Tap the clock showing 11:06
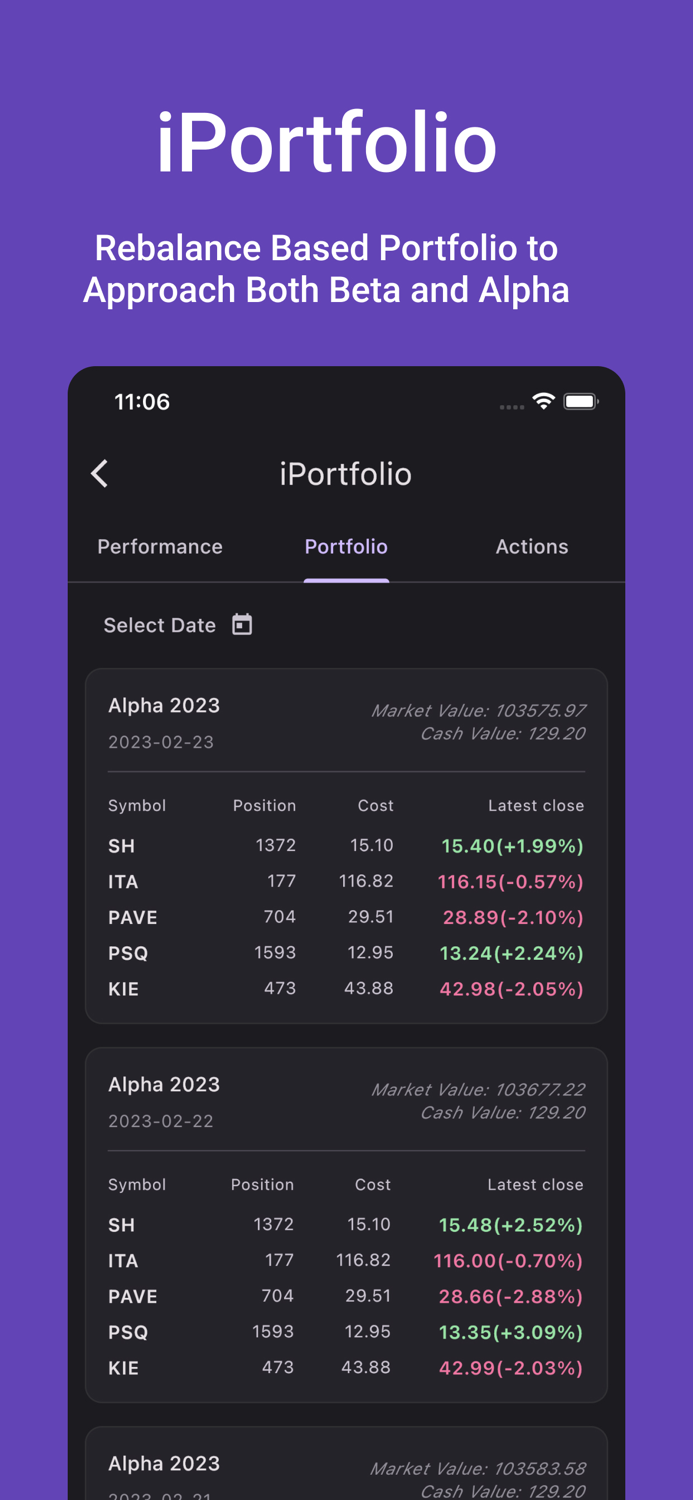Image resolution: width=693 pixels, height=1500 pixels. click(x=142, y=401)
